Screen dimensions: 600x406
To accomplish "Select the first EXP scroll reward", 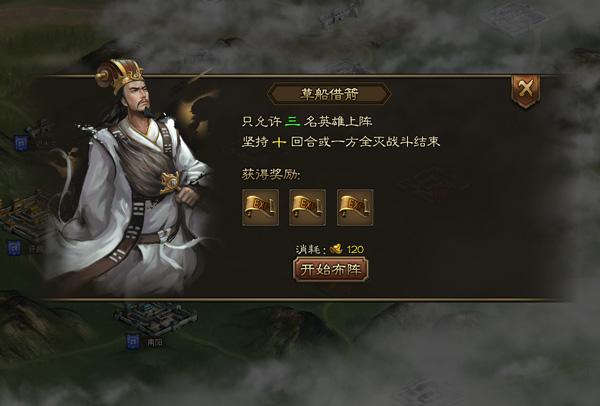I will pyautogui.click(x=260, y=207).
